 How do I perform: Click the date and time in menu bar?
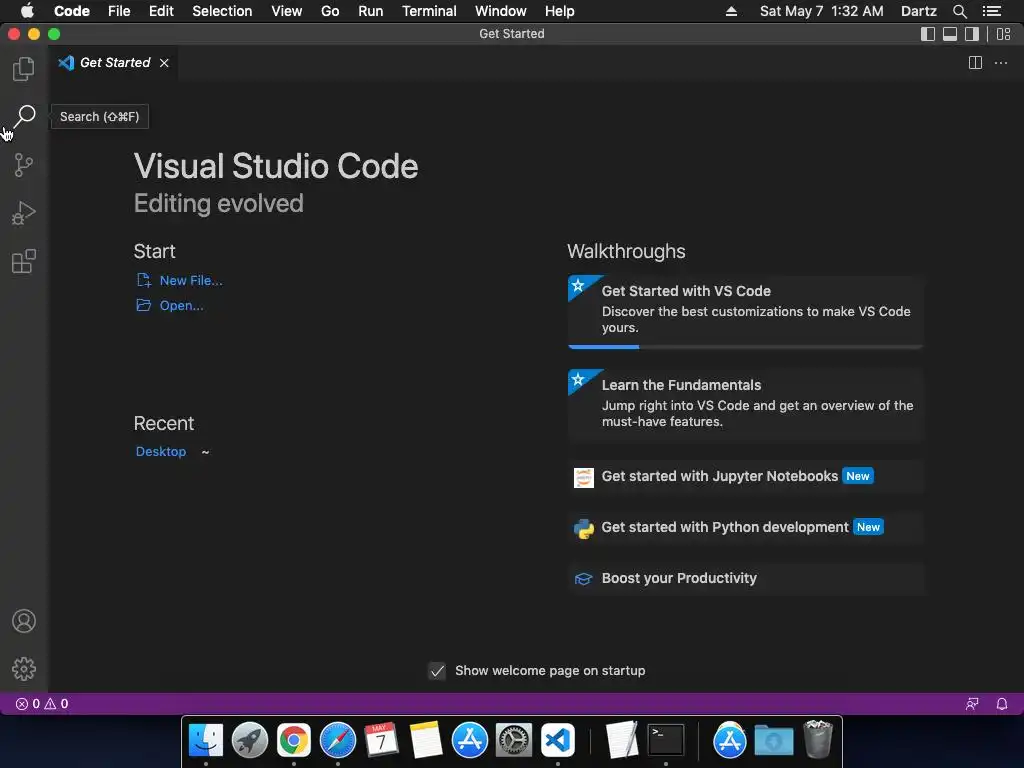822,11
